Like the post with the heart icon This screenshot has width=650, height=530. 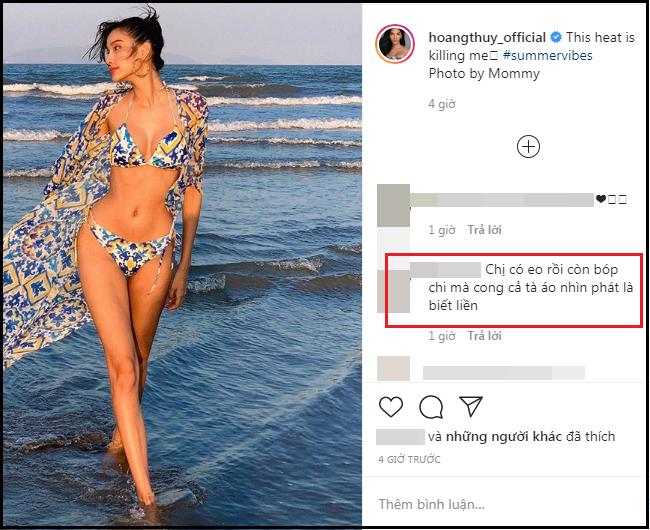(x=392, y=407)
